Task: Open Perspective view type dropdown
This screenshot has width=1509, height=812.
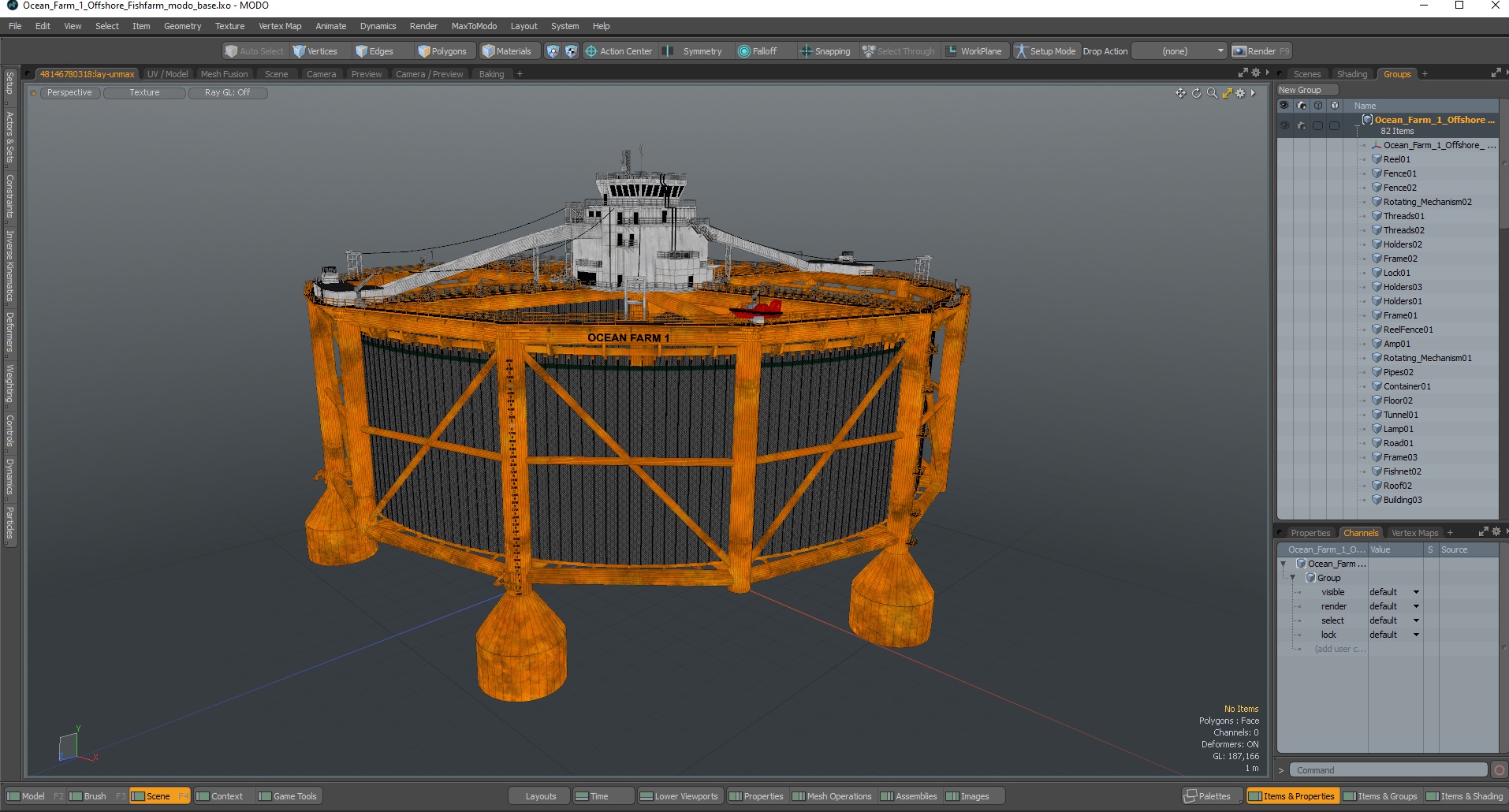Action: [69, 93]
